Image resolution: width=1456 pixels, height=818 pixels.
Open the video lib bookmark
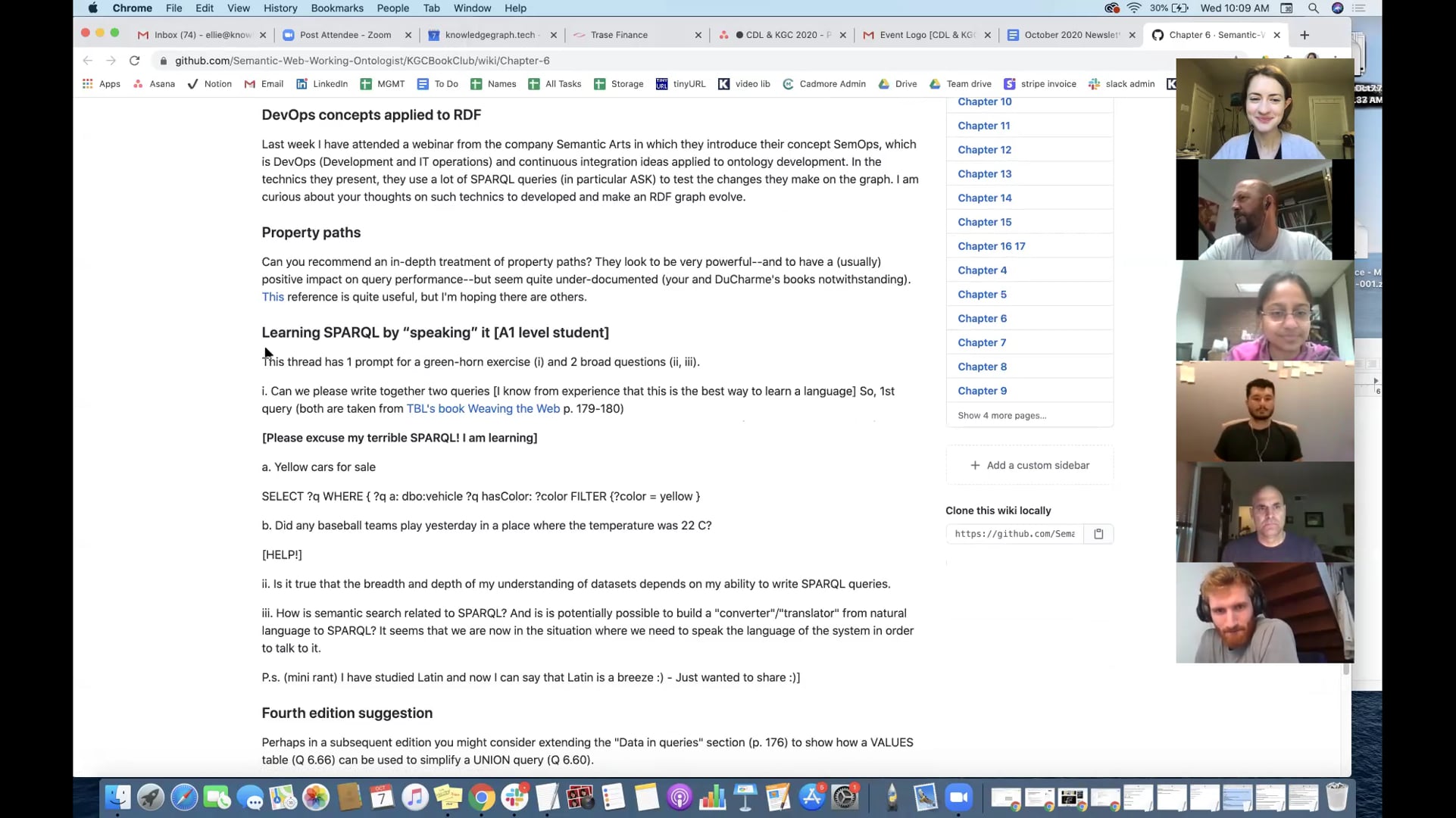point(745,84)
